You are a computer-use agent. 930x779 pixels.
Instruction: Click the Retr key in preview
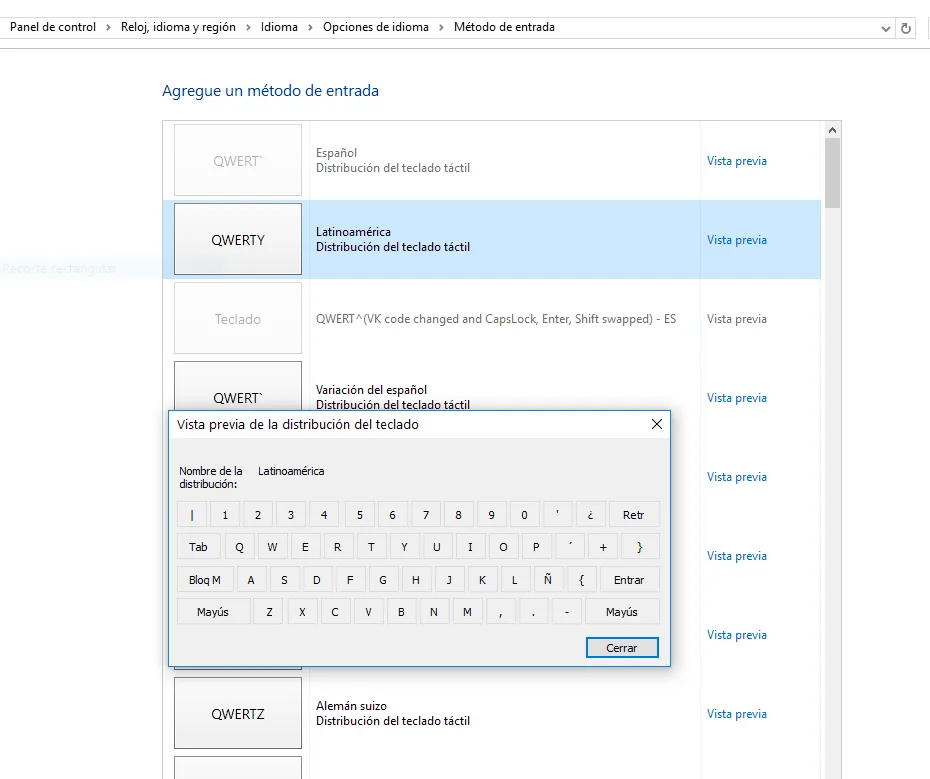pyautogui.click(x=633, y=514)
